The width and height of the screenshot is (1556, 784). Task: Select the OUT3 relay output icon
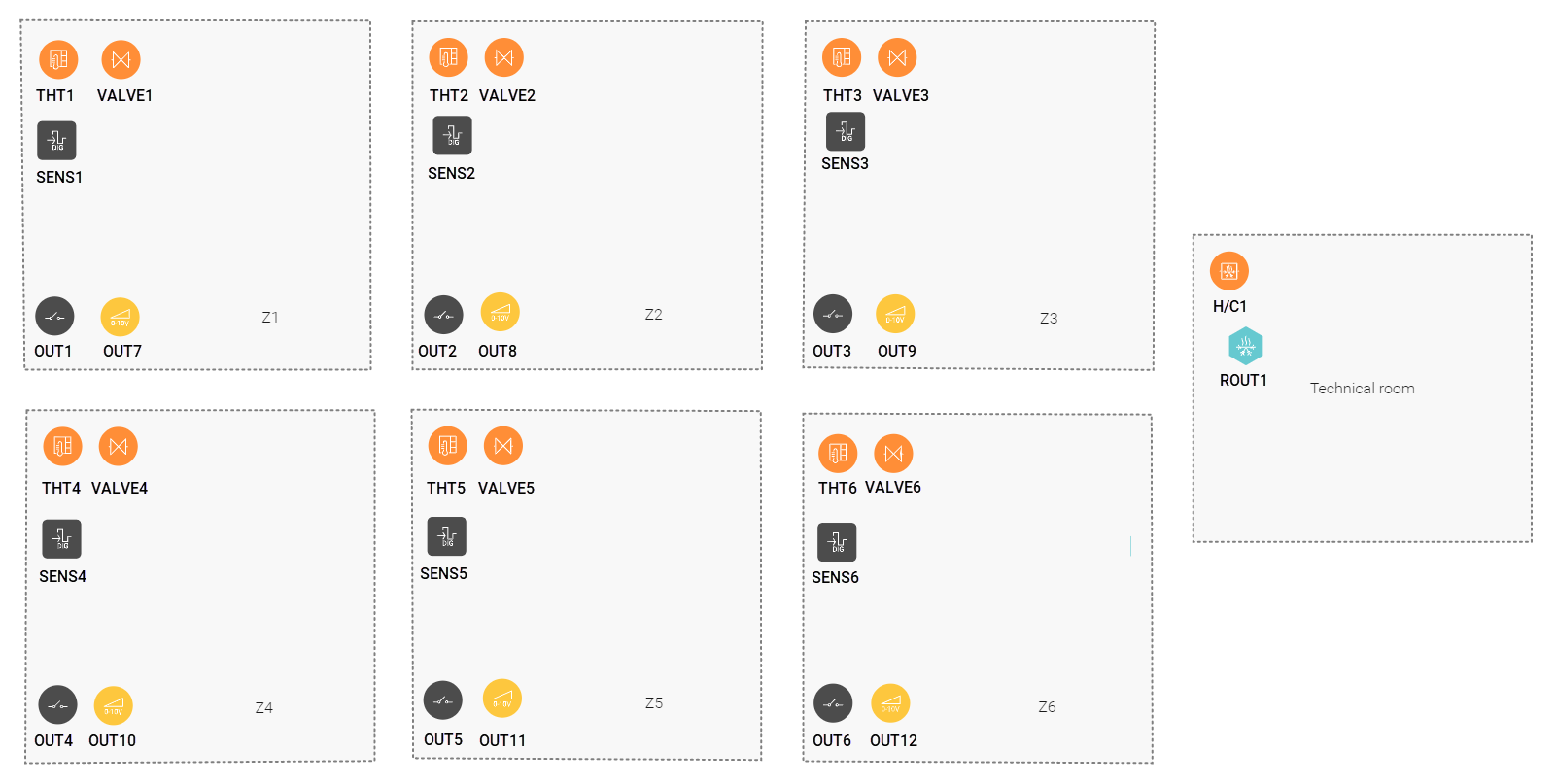[x=833, y=314]
